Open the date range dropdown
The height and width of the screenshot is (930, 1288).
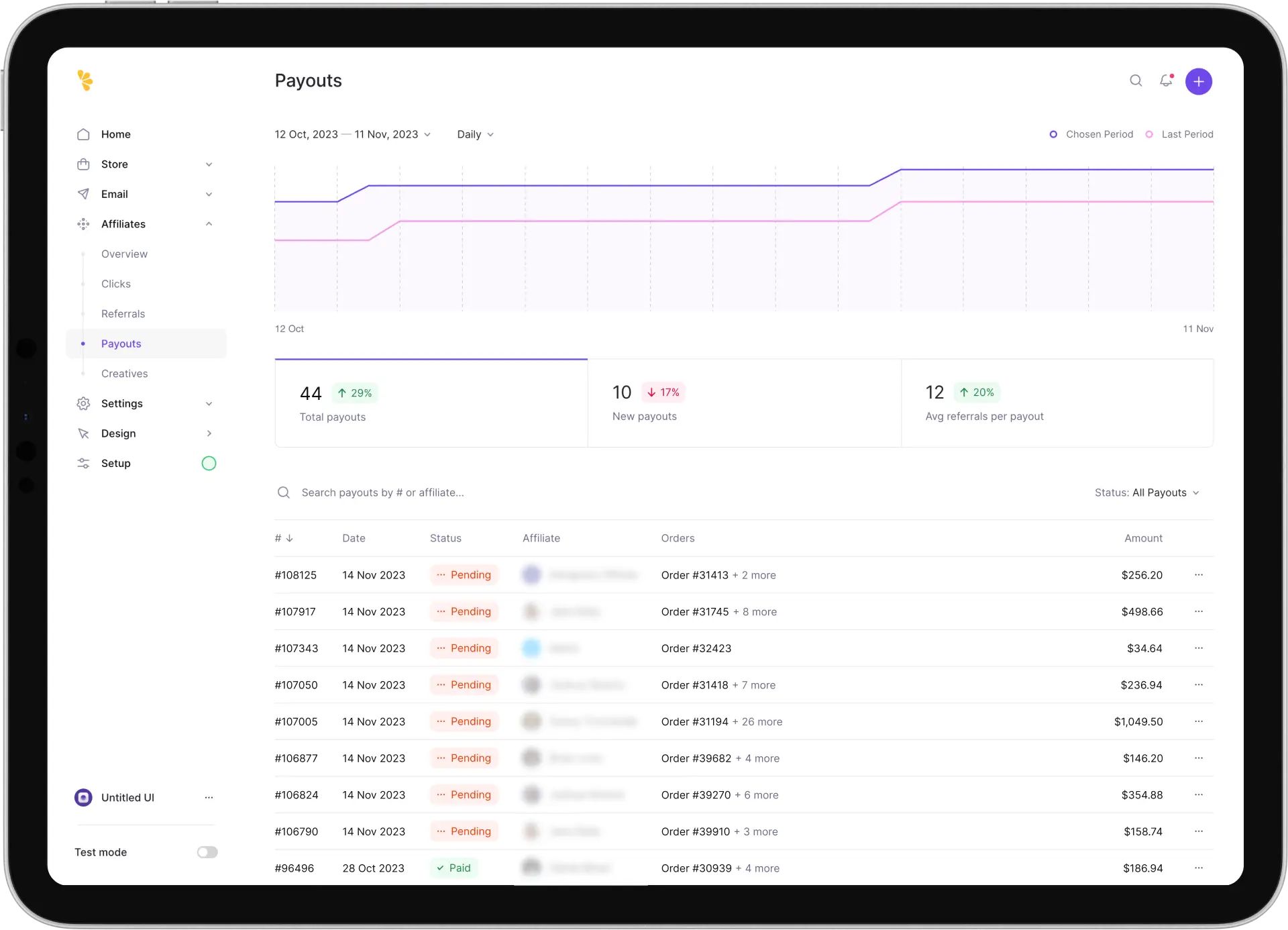[x=353, y=134]
